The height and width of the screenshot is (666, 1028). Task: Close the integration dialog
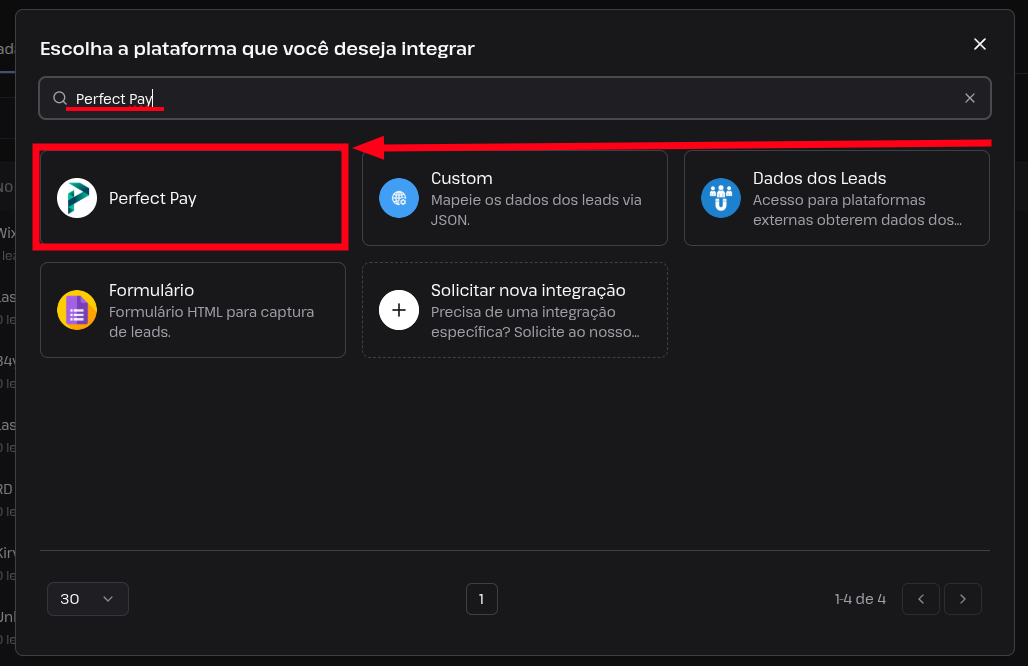coord(979,44)
